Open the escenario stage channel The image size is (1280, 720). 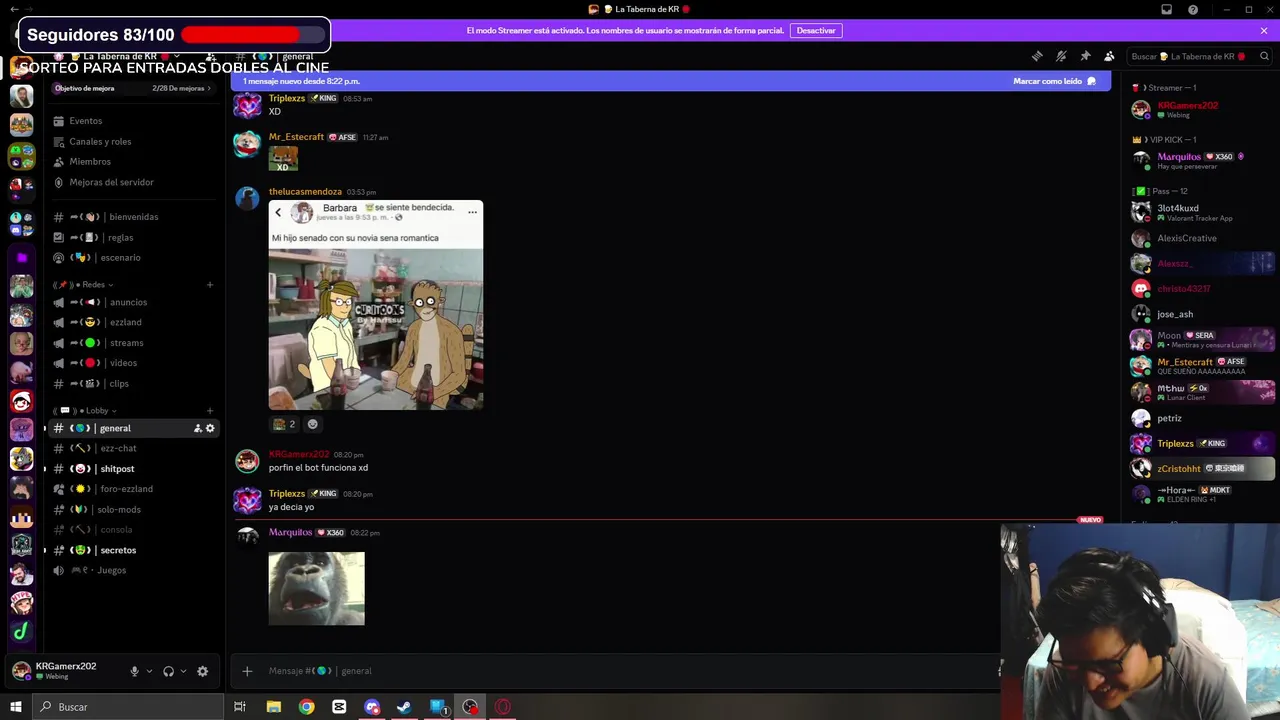[x=133, y=257]
